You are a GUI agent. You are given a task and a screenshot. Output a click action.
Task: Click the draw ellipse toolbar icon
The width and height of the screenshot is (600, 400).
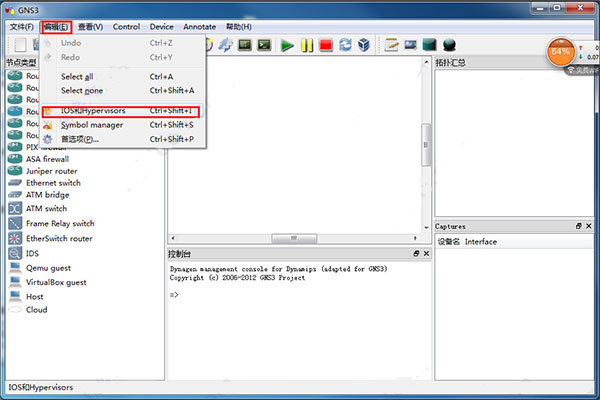point(449,45)
